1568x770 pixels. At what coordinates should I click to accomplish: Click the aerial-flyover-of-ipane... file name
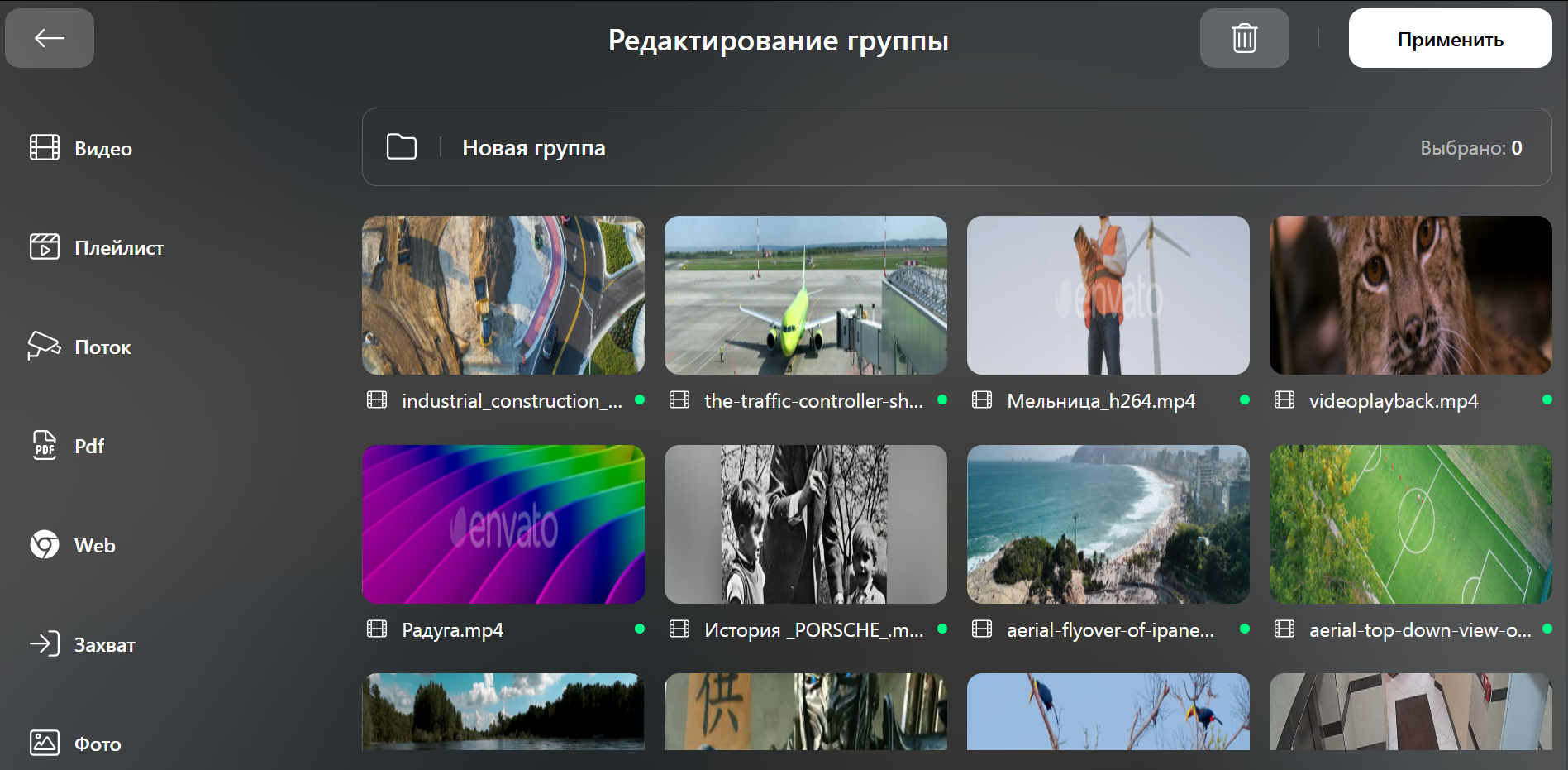pyautogui.click(x=1111, y=630)
